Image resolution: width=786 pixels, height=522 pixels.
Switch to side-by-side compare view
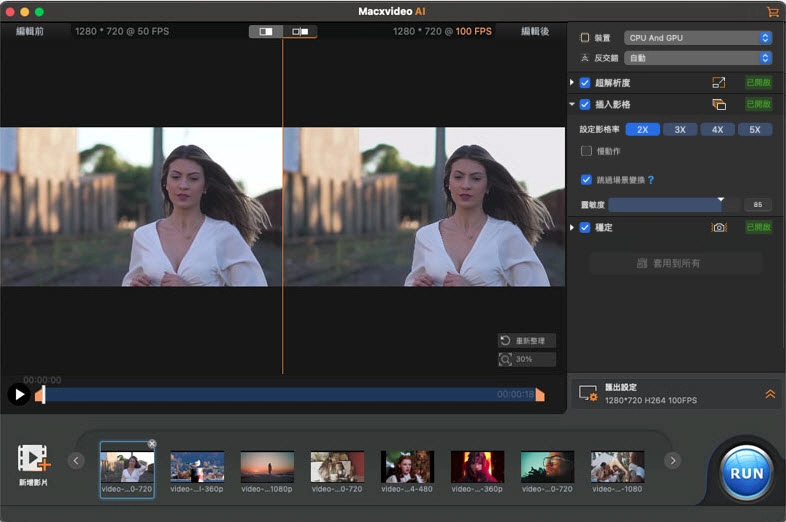pos(300,32)
